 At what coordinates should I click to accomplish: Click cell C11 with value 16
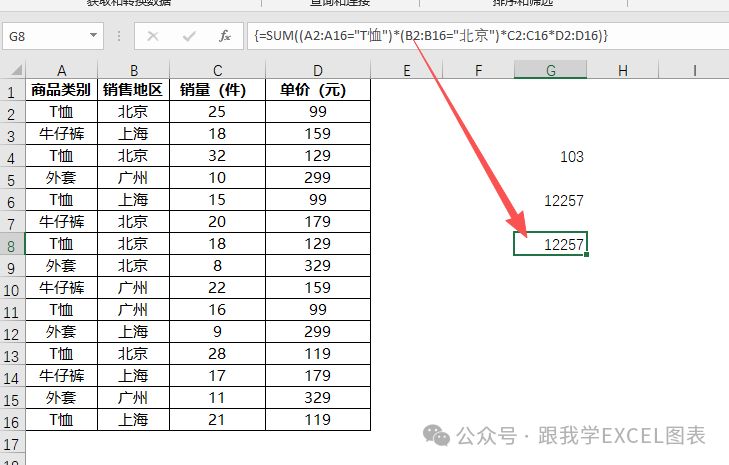coord(218,310)
